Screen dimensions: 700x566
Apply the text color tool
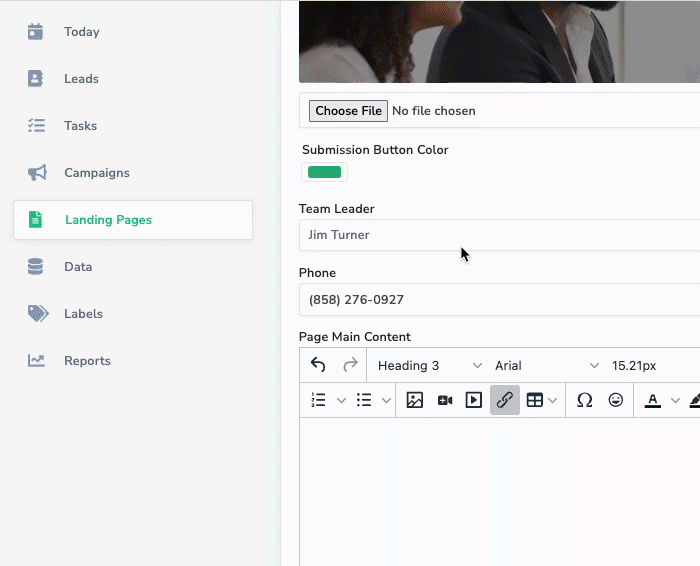coord(652,400)
